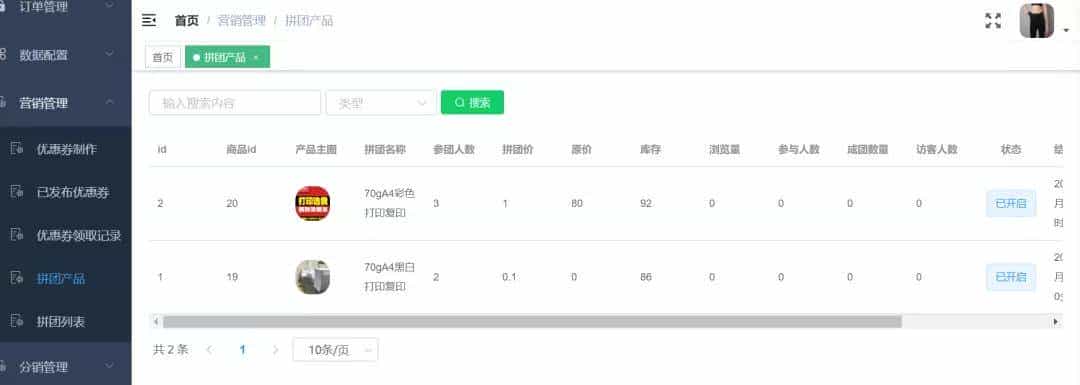Open the 类型 dropdown

click(381, 103)
